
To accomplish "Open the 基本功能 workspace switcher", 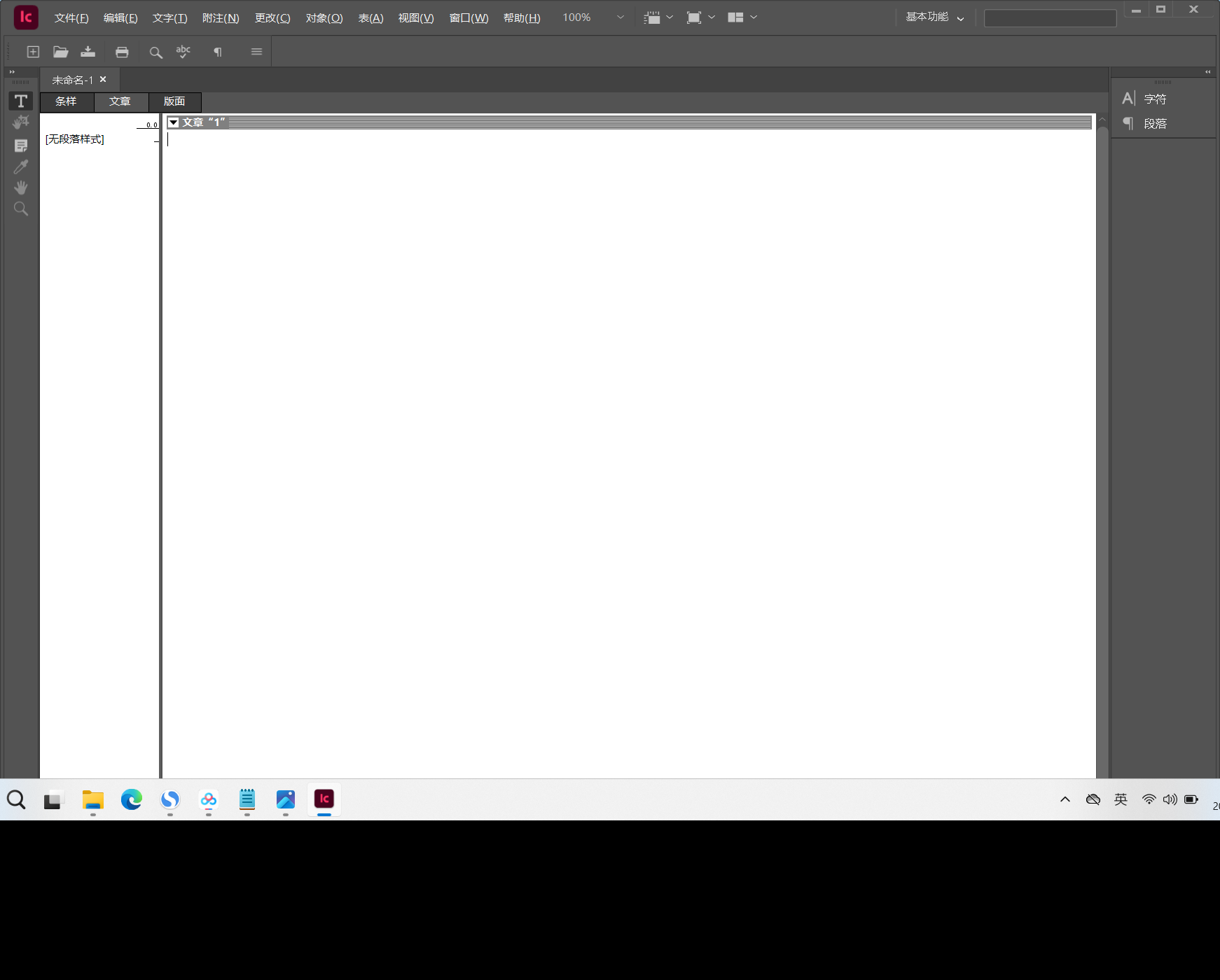I will 934,17.
